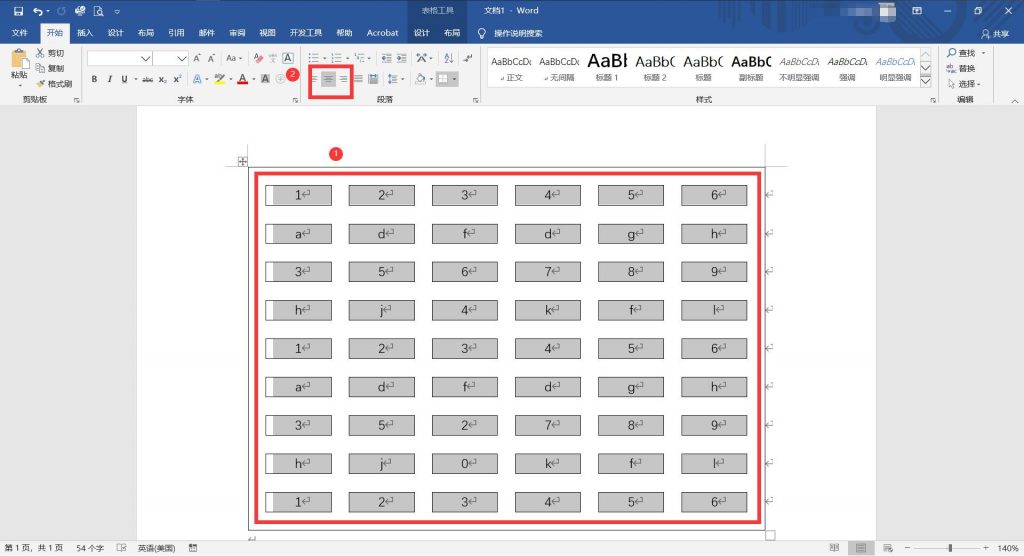Click the ribbon display options icon

917,11
